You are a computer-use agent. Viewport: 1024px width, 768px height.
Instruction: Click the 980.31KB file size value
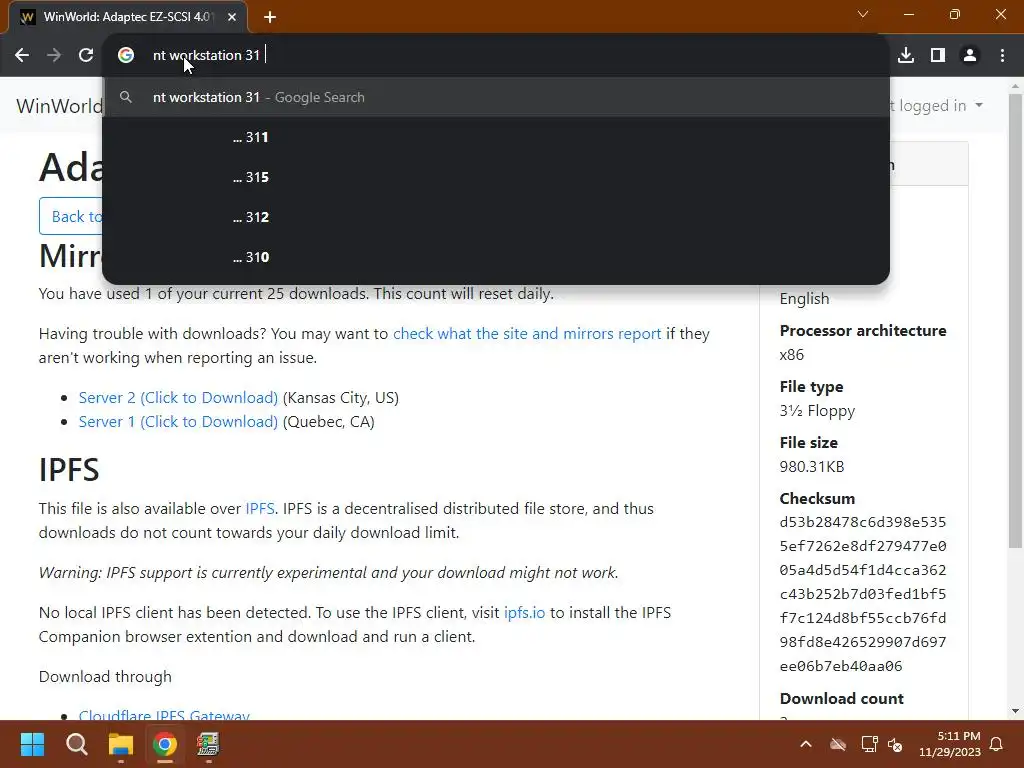point(812,467)
